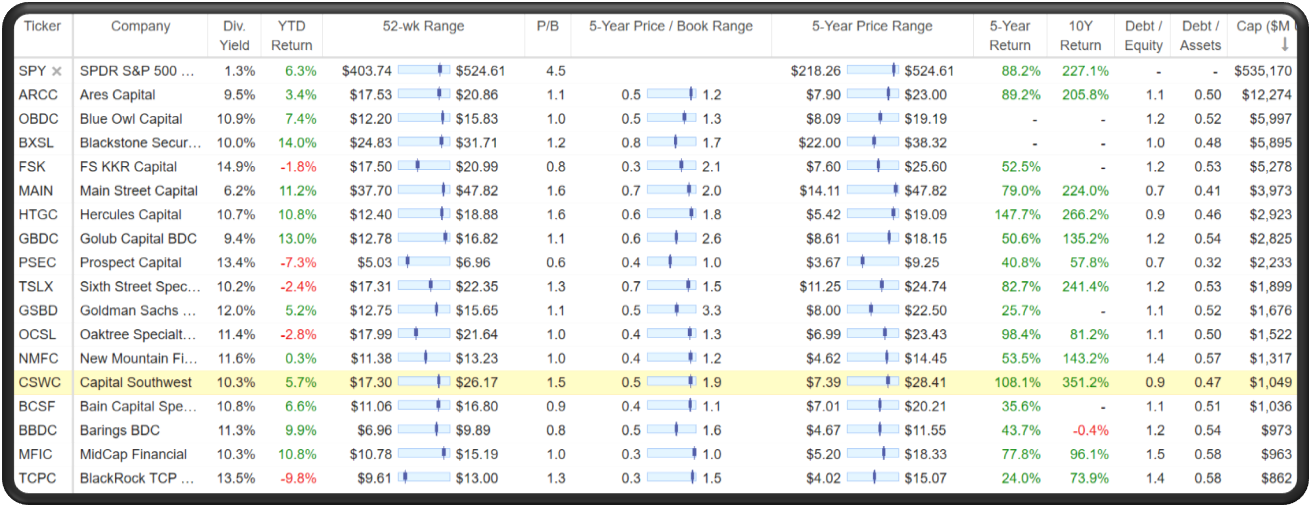The height and width of the screenshot is (507, 1311).
Task: Select the GBDC ticker cell
Action: (40, 239)
